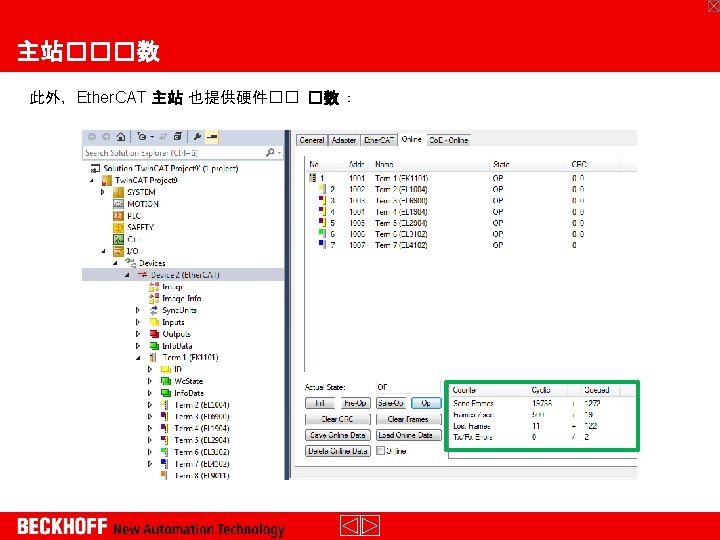Switch to the CoE - Online tab
The width and height of the screenshot is (720, 540).
(449, 140)
